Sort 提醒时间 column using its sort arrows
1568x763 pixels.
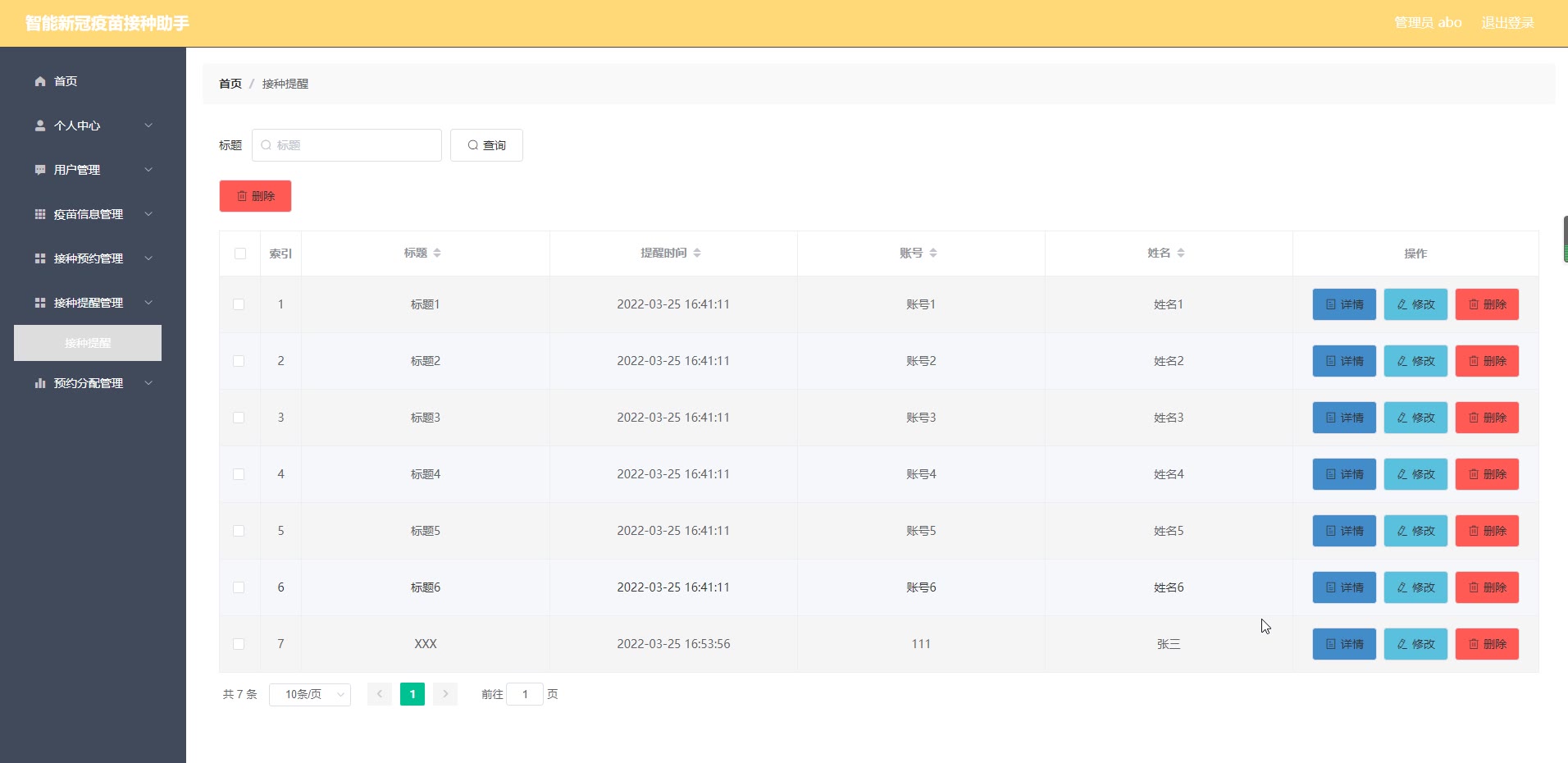click(697, 253)
